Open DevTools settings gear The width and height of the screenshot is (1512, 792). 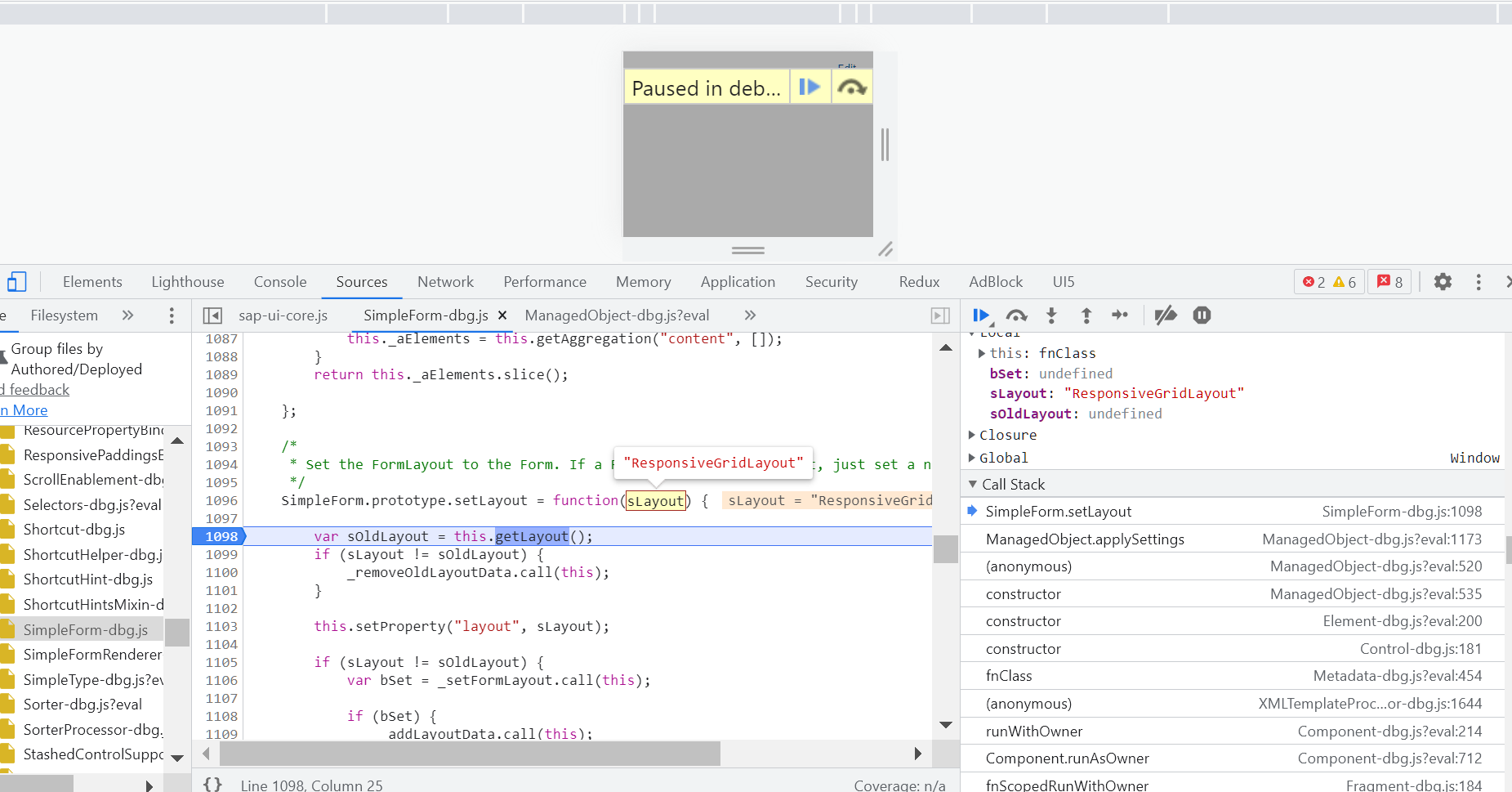pos(1443,281)
